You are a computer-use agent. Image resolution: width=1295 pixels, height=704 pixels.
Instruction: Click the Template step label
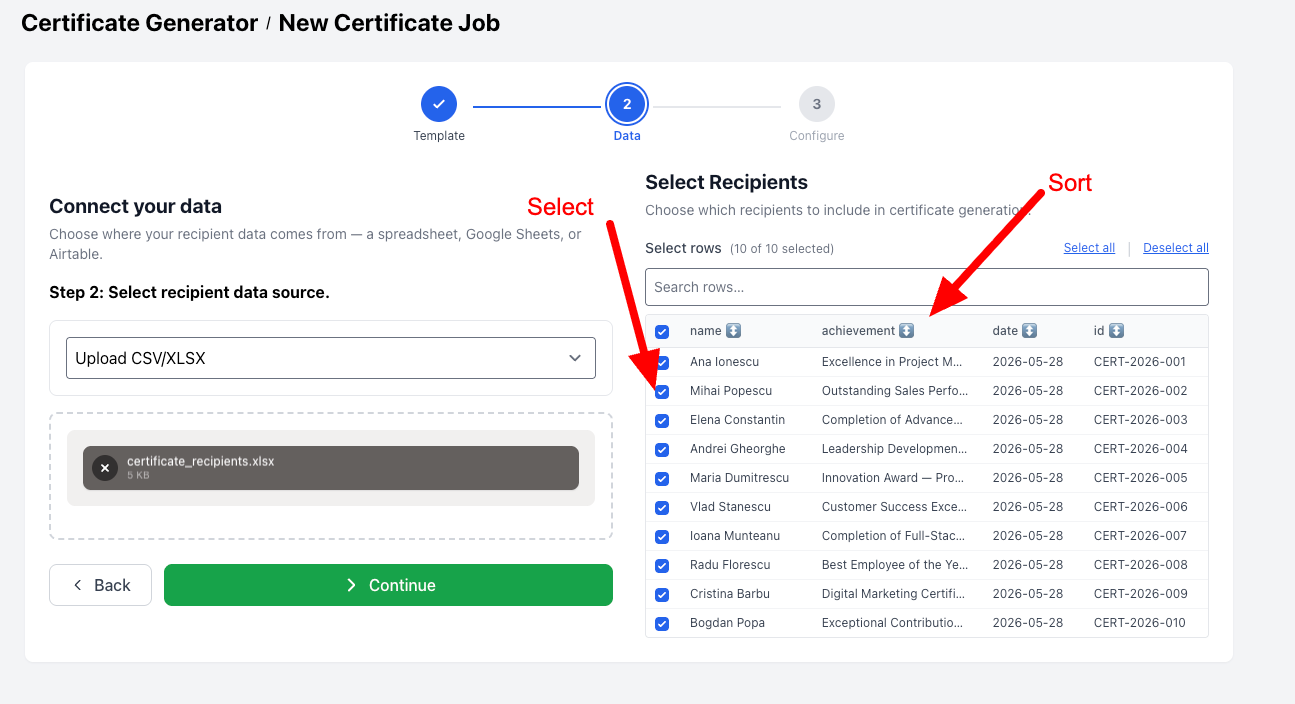point(439,136)
